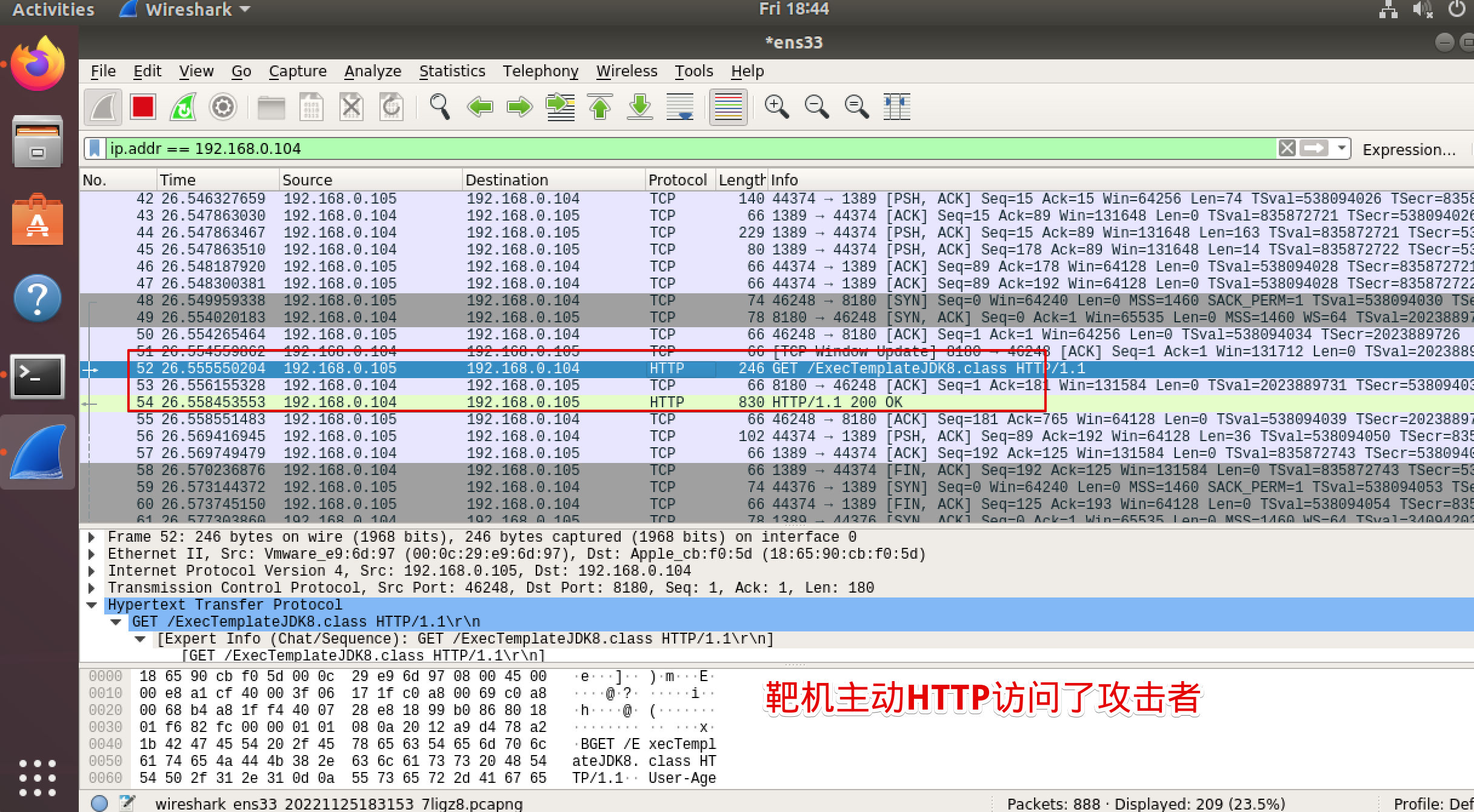Collapse the Hypertext Transfer Protocol section
Screen dimensions: 1474x812
pos(92,604)
